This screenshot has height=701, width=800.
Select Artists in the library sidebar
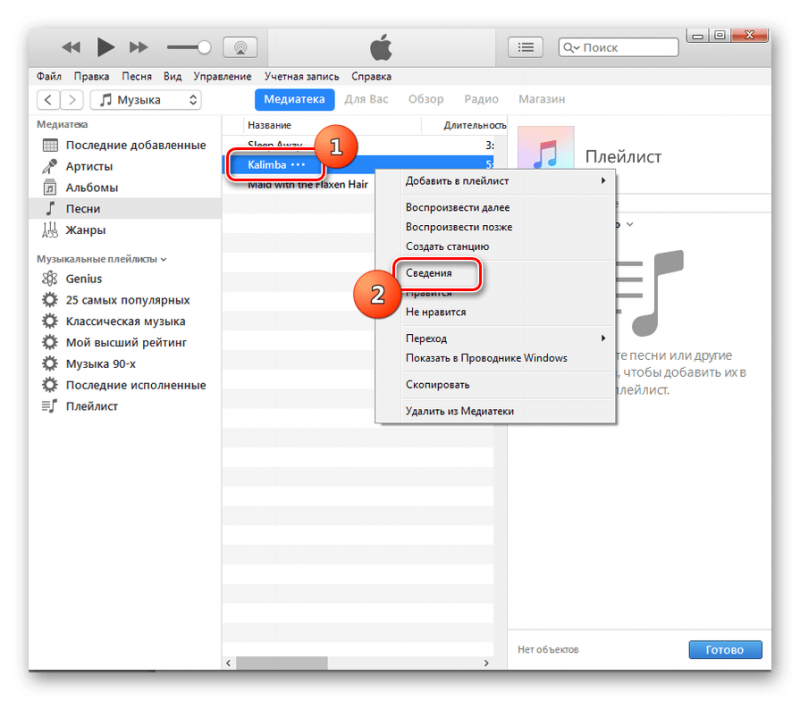click(89, 166)
